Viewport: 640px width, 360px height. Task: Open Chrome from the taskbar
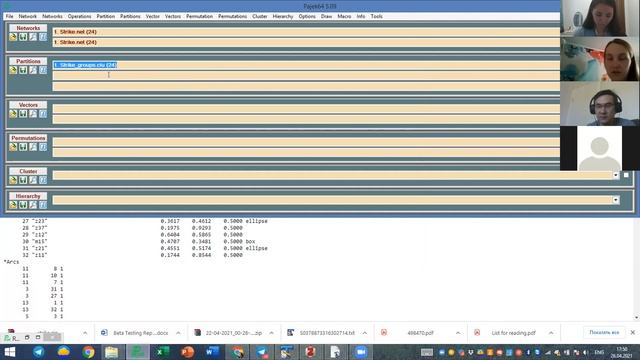point(88,352)
